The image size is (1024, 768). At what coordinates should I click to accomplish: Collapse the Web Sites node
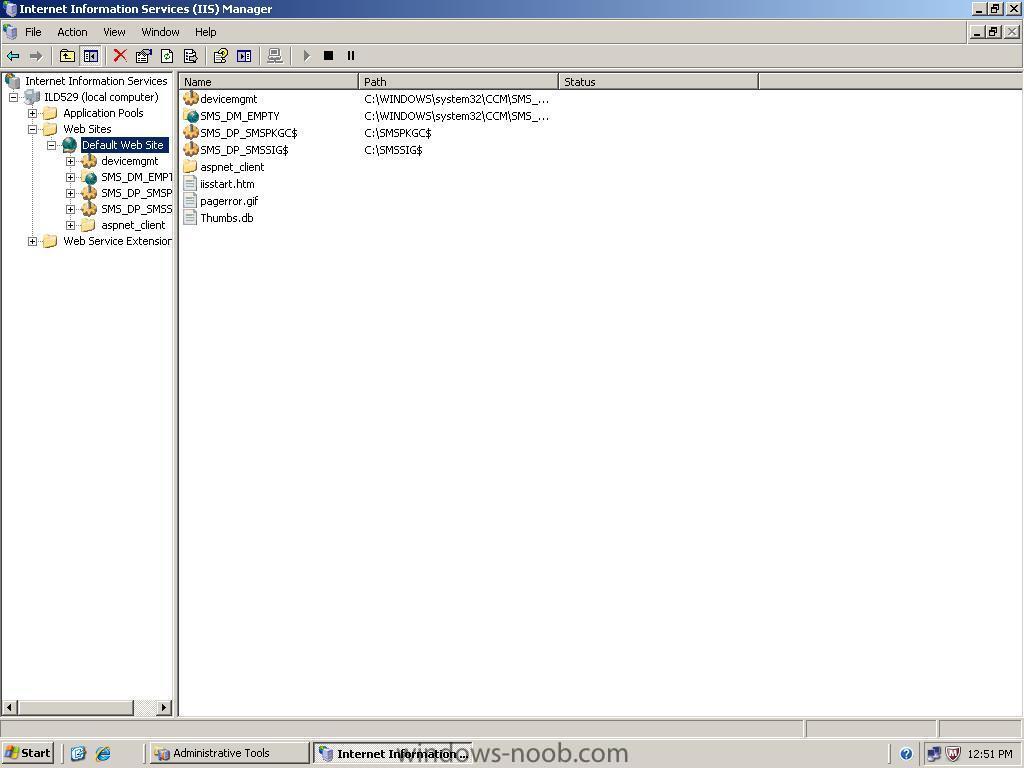click(32, 129)
